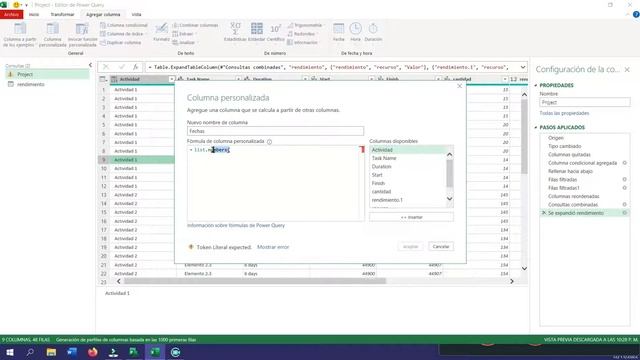
Task: Open Firefox from the taskbar
Action: click(93, 352)
